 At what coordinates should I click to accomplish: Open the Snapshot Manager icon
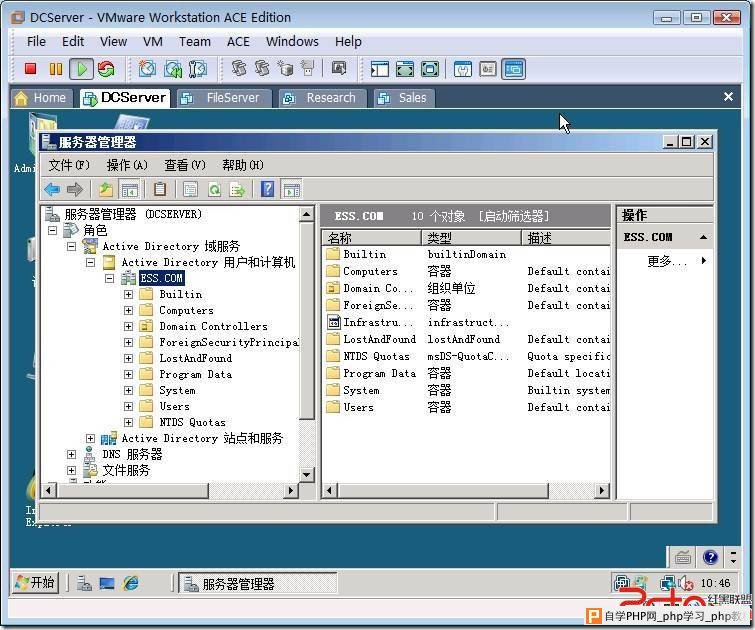coord(197,69)
